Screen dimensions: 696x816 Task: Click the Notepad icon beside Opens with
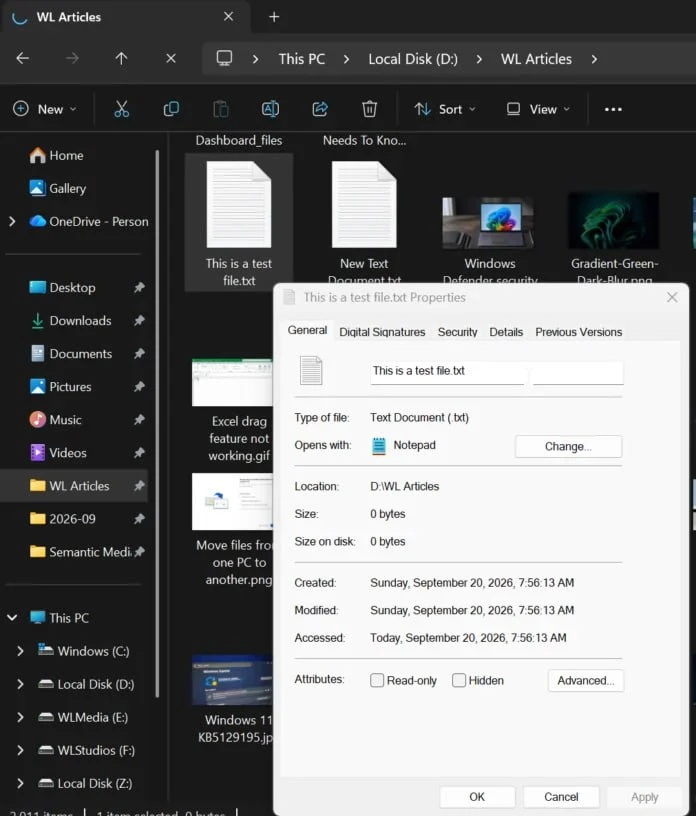(379, 446)
